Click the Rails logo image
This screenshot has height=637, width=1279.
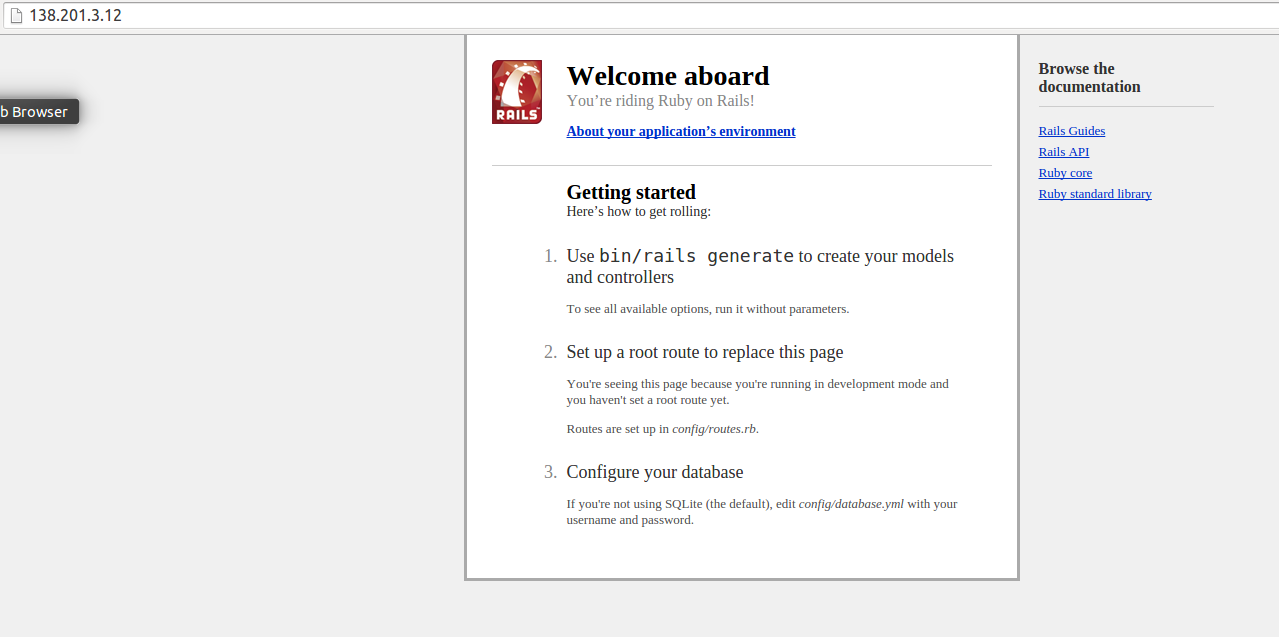tap(517, 92)
